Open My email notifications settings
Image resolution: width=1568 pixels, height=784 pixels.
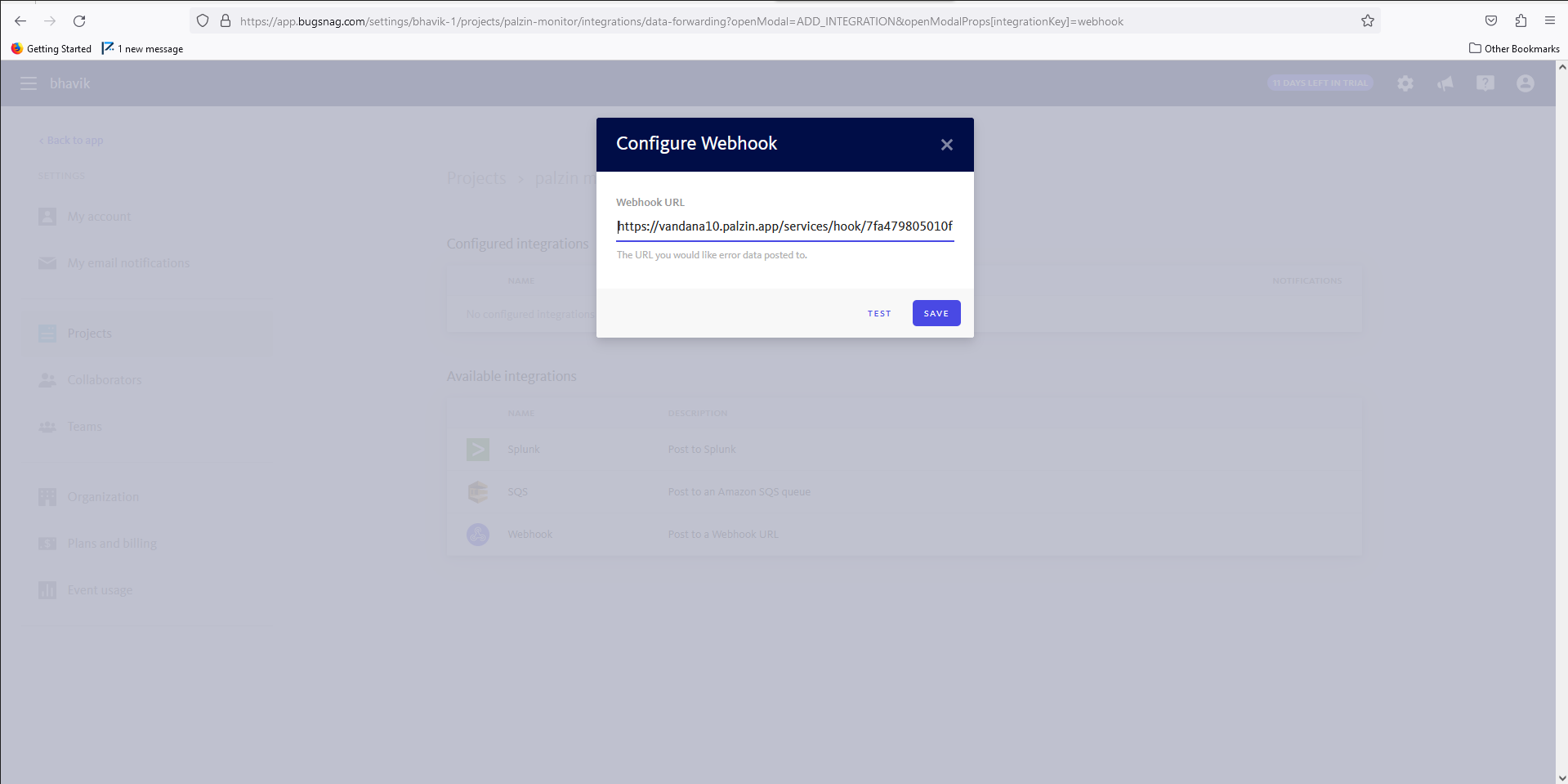click(x=128, y=263)
